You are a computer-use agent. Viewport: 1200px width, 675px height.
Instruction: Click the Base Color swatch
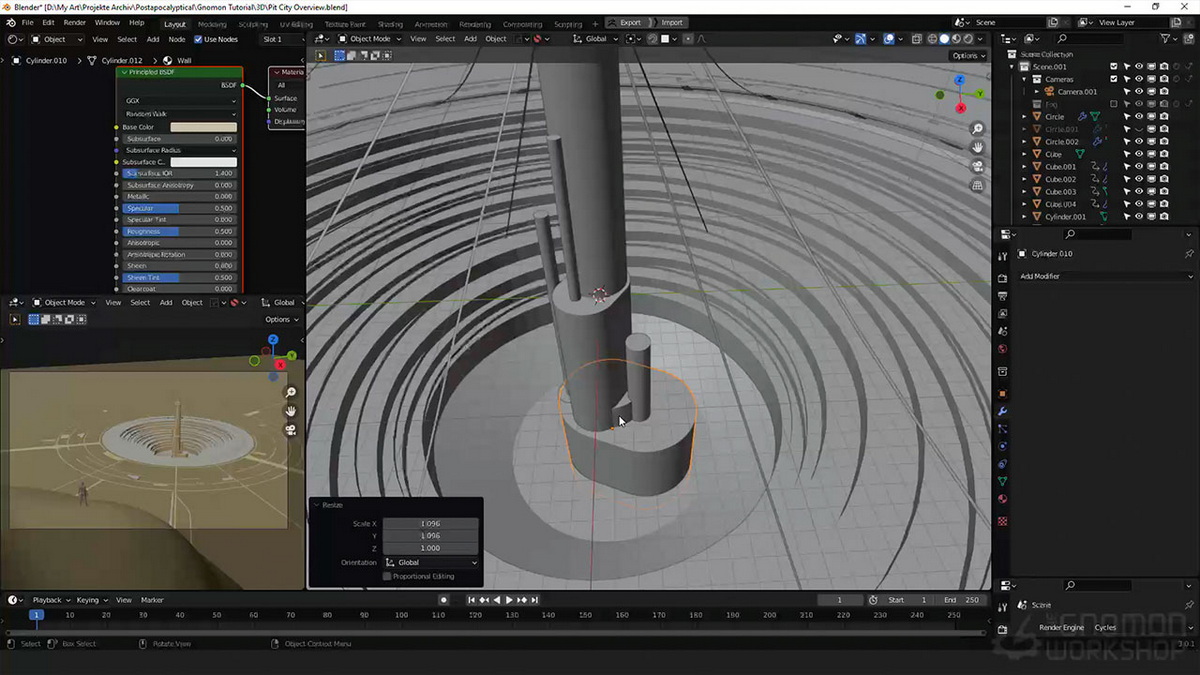pos(203,127)
